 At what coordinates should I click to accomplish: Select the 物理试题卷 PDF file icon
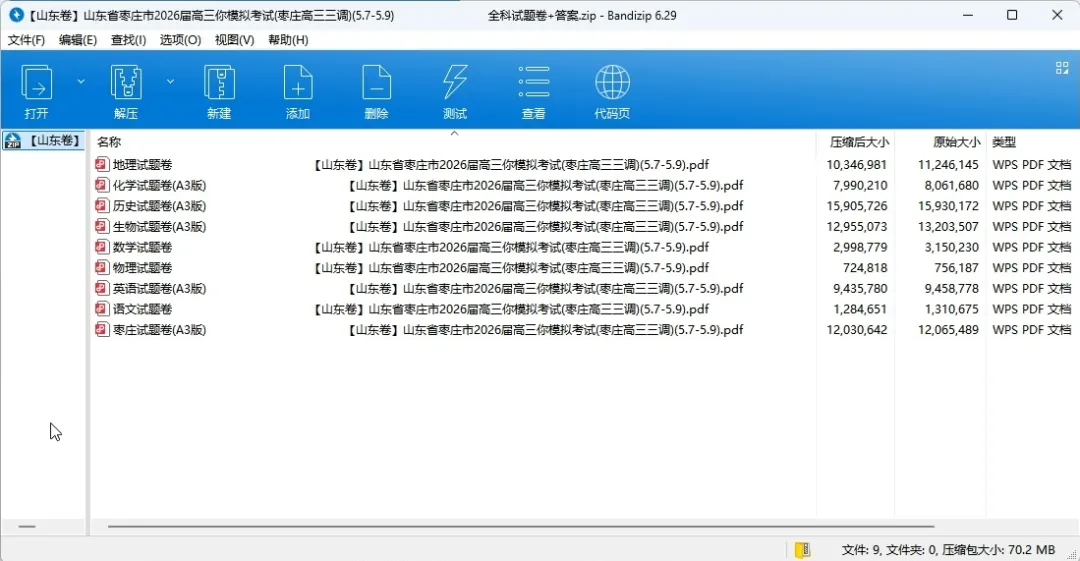102,267
